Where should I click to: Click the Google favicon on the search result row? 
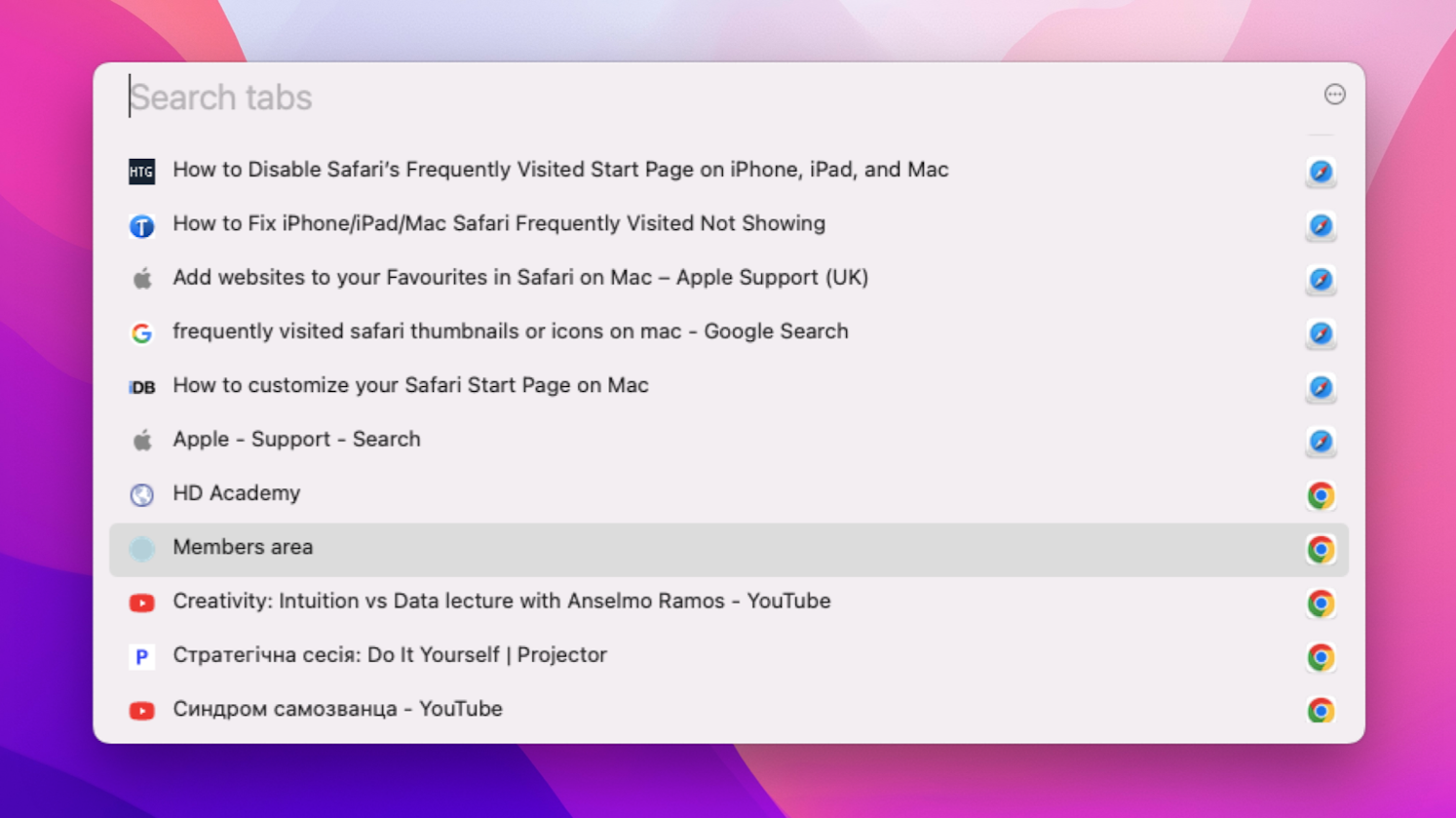(142, 332)
